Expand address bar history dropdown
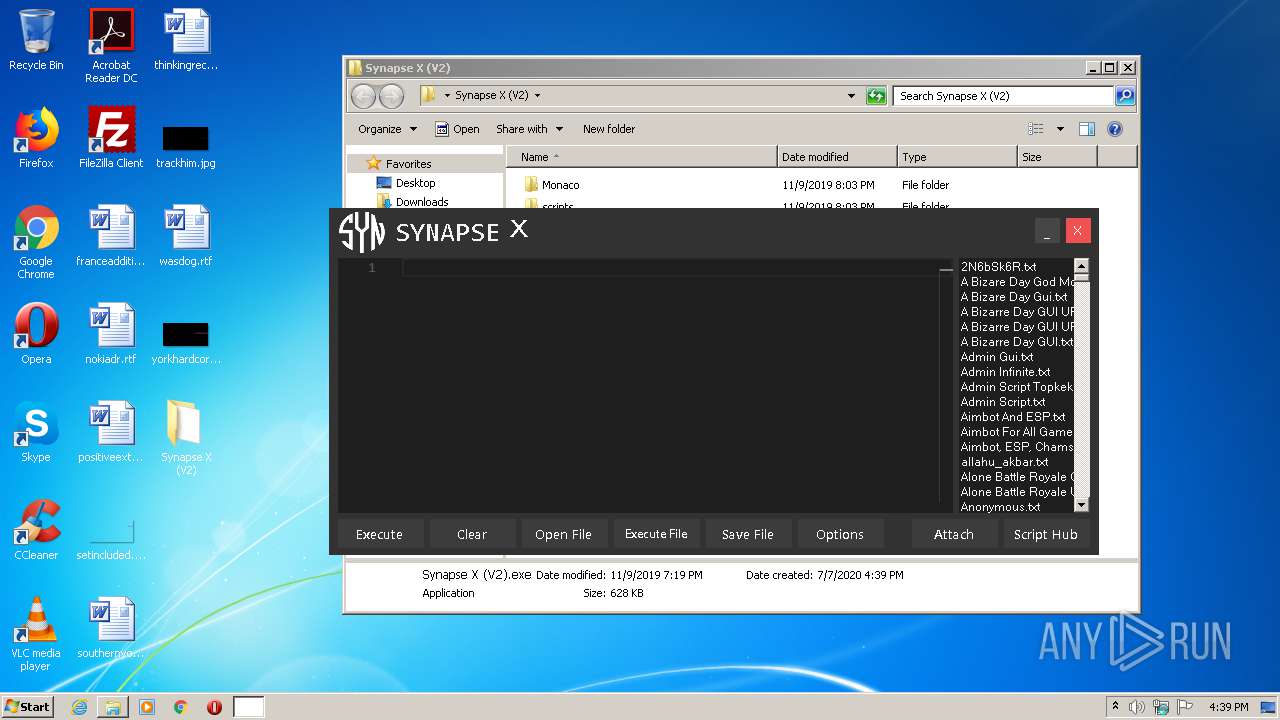The height and width of the screenshot is (720, 1280). click(851, 96)
